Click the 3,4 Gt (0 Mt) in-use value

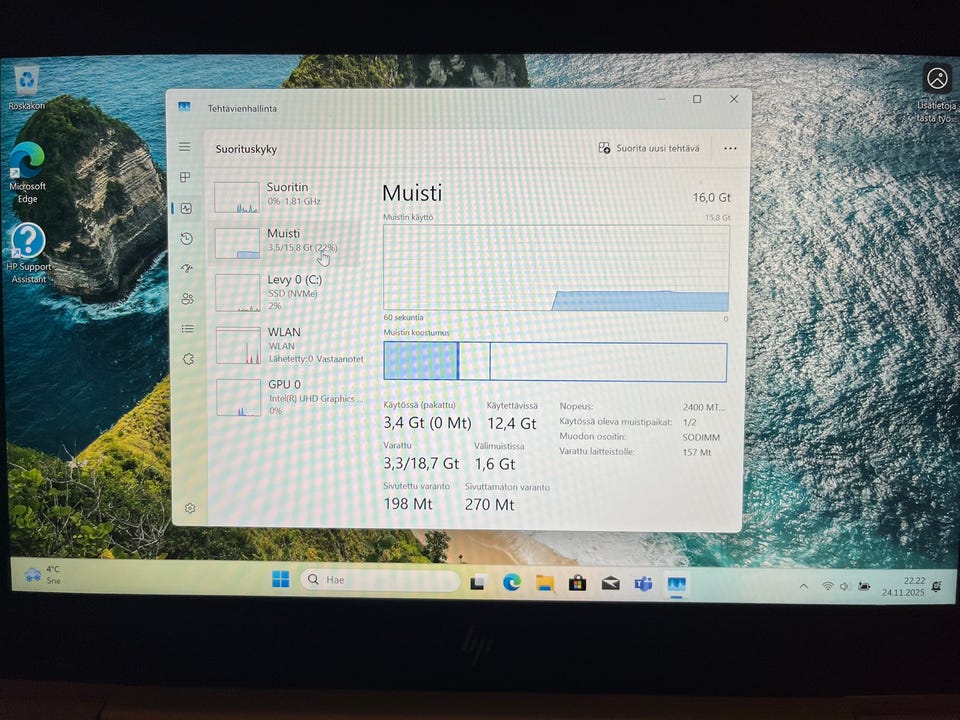[x=427, y=423]
